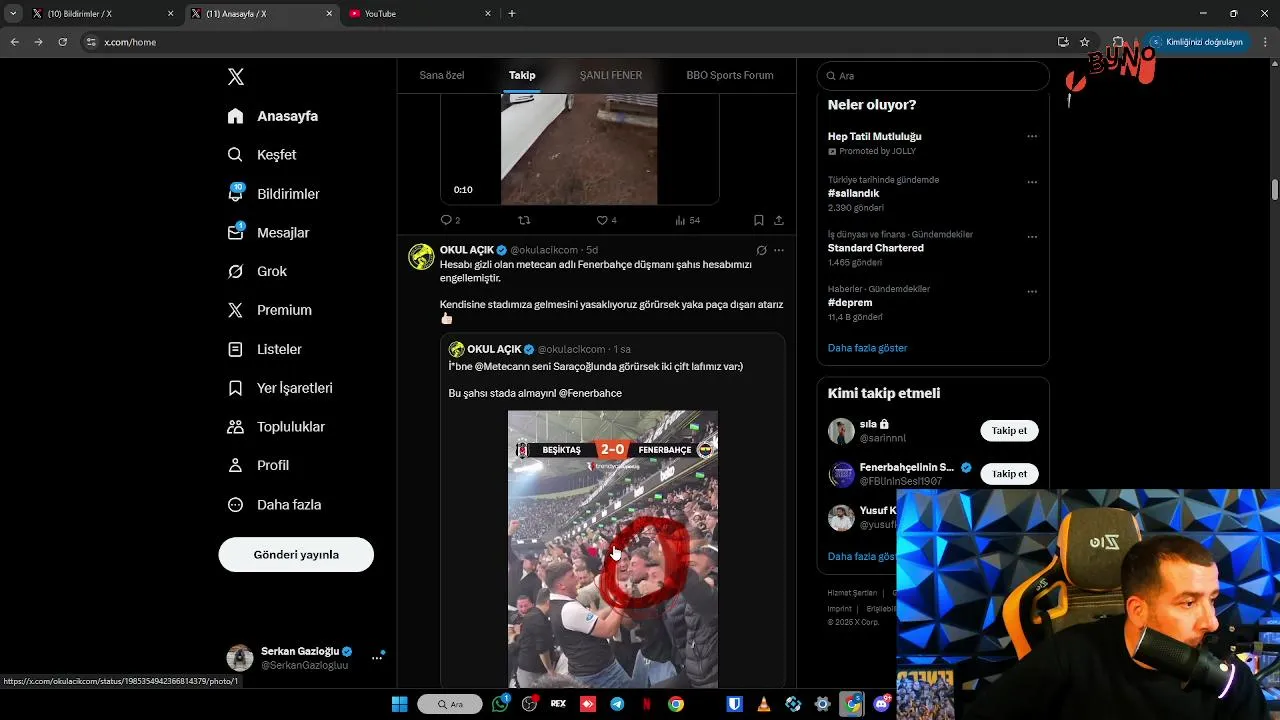This screenshot has width=1280, height=720.
Task: Open more options for Hep Tatil Mutluluğu trend
Action: [x=1032, y=137]
